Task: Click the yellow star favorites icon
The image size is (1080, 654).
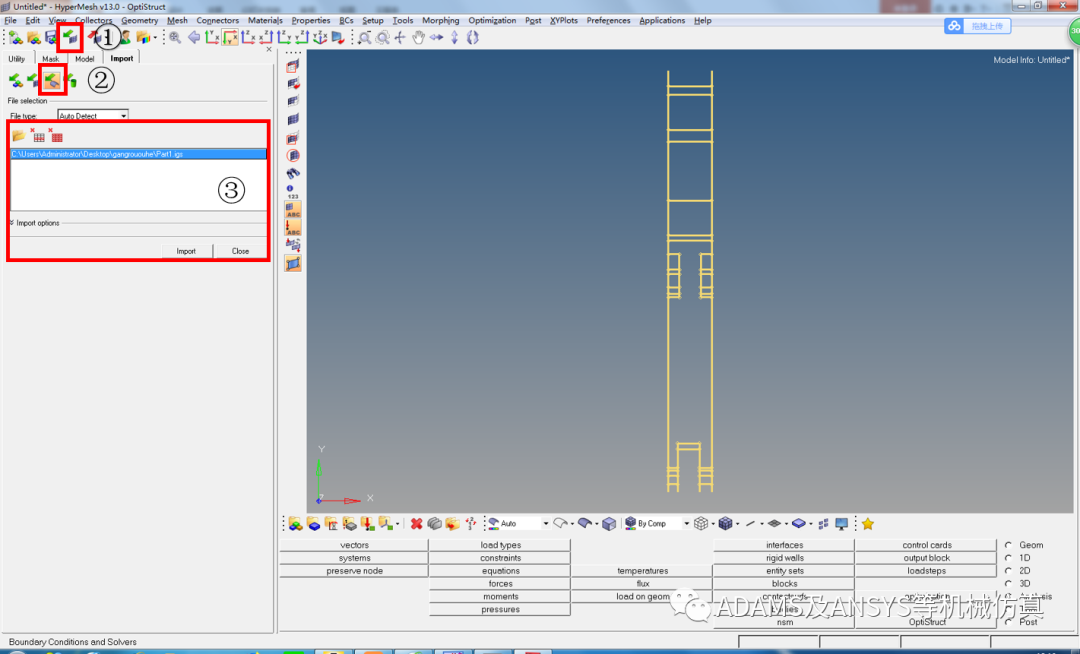Action: pyautogui.click(x=868, y=523)
